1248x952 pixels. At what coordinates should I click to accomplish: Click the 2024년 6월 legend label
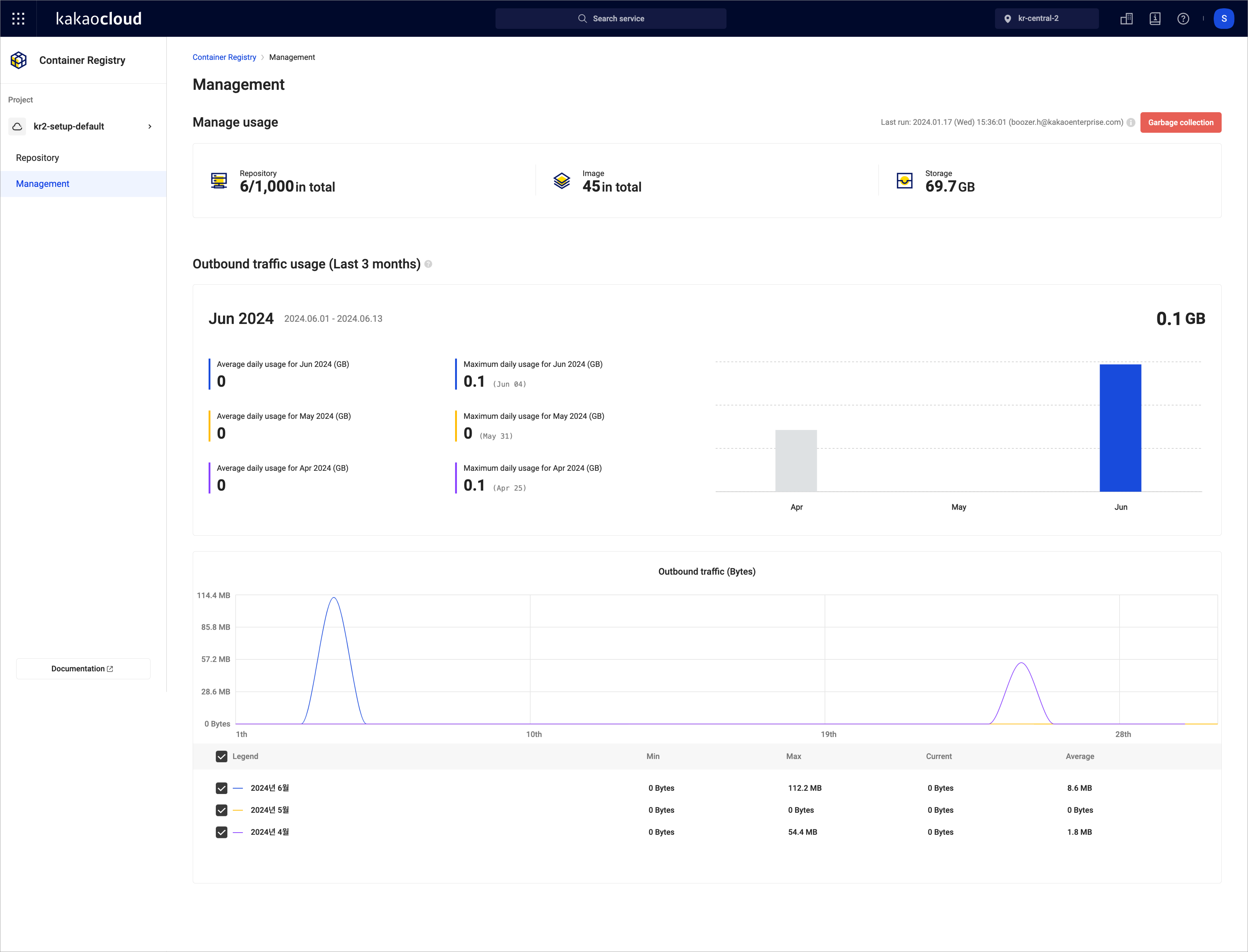[x=270, y=788]
